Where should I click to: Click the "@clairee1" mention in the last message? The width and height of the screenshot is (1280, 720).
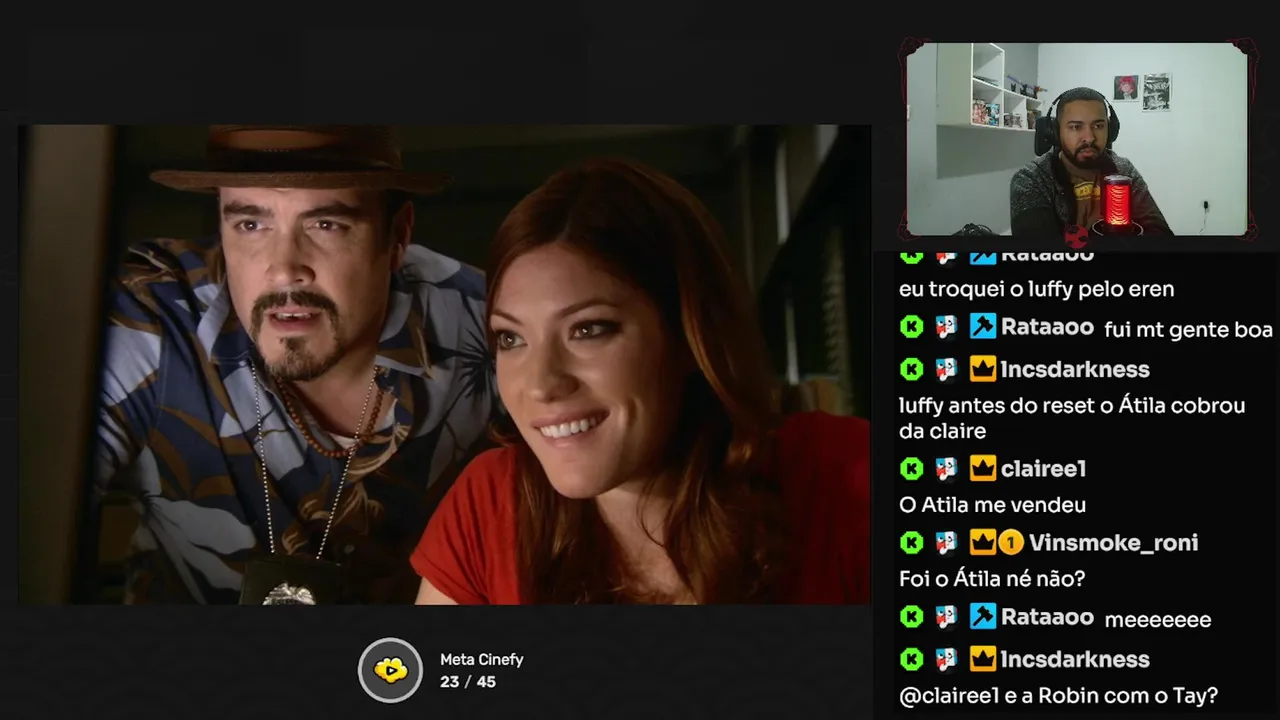[x=947, y=696]
